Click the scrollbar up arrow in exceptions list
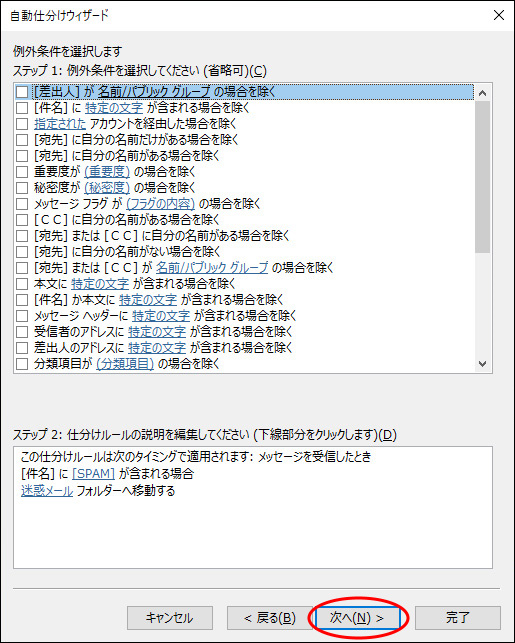 click(x=483, y=93)
